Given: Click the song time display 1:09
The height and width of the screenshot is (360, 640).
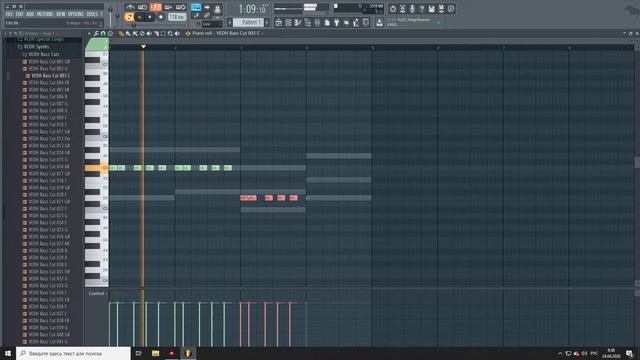Looking at the screenshot, I should (x=252, y=9).
